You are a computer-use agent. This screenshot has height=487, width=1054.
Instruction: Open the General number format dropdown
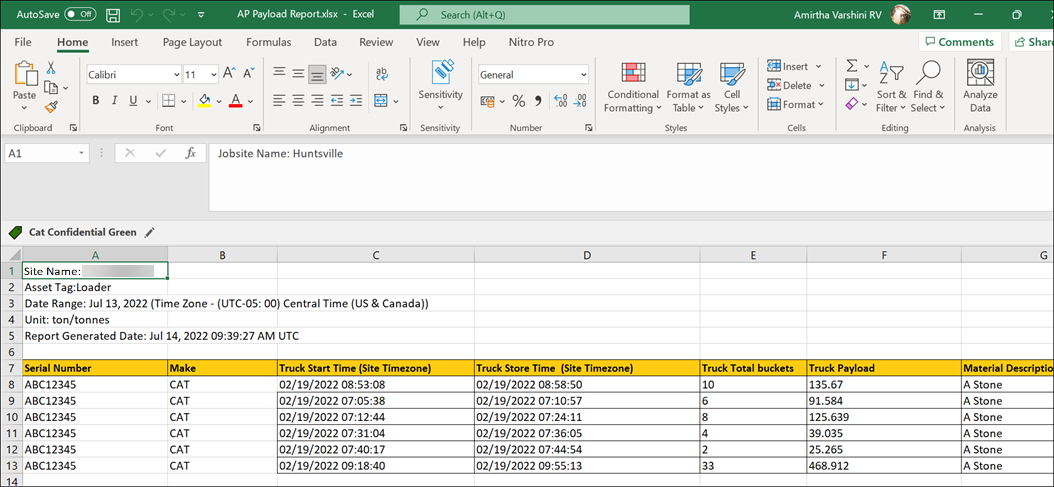(x=583, y=75)
